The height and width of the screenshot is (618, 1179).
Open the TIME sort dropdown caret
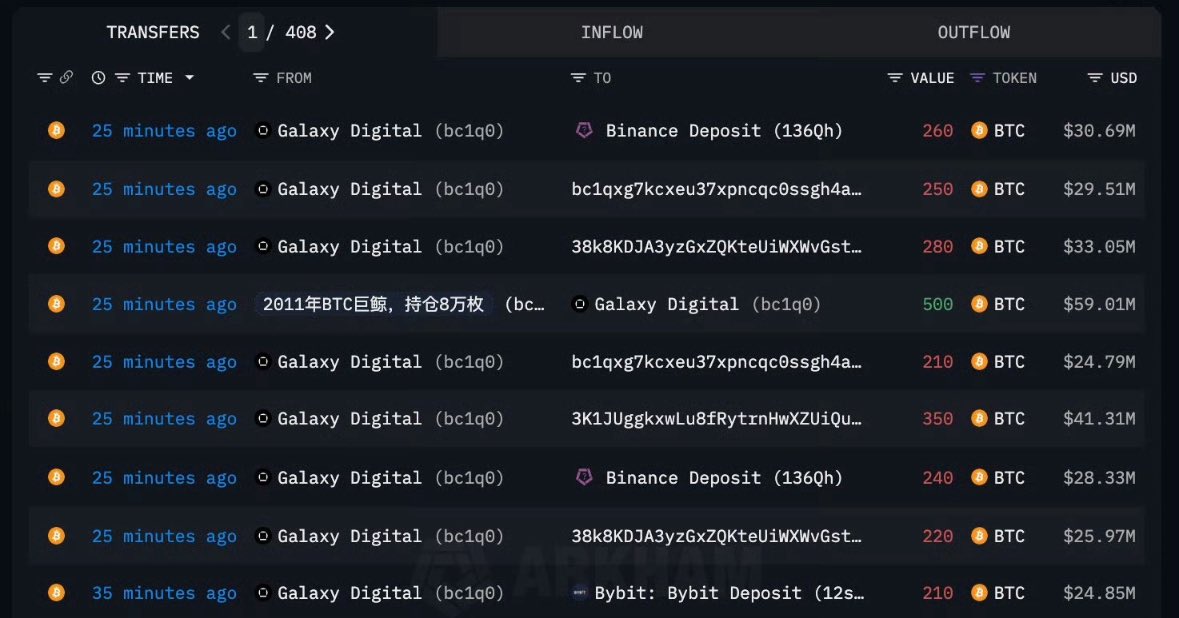(189, 78)
